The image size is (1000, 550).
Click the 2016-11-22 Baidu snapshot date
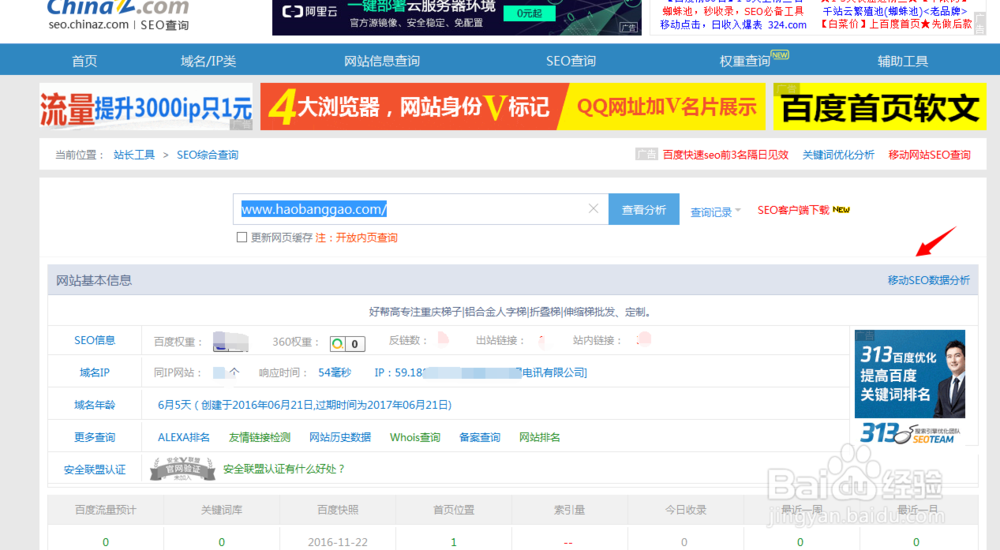coord(337,542)
